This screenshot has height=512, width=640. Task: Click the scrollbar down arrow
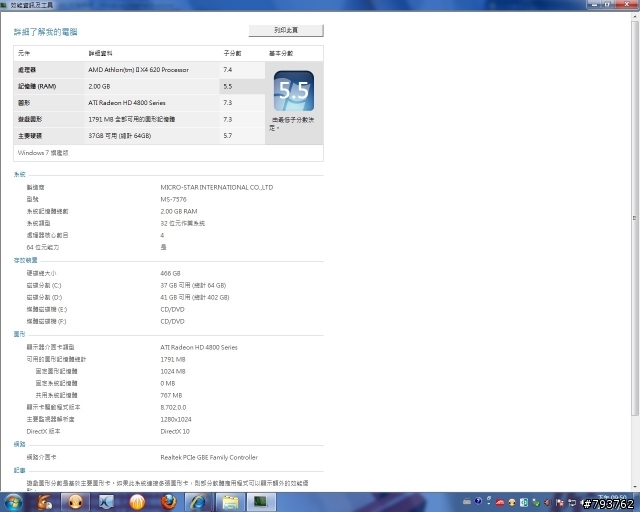(x=635, y=487)
